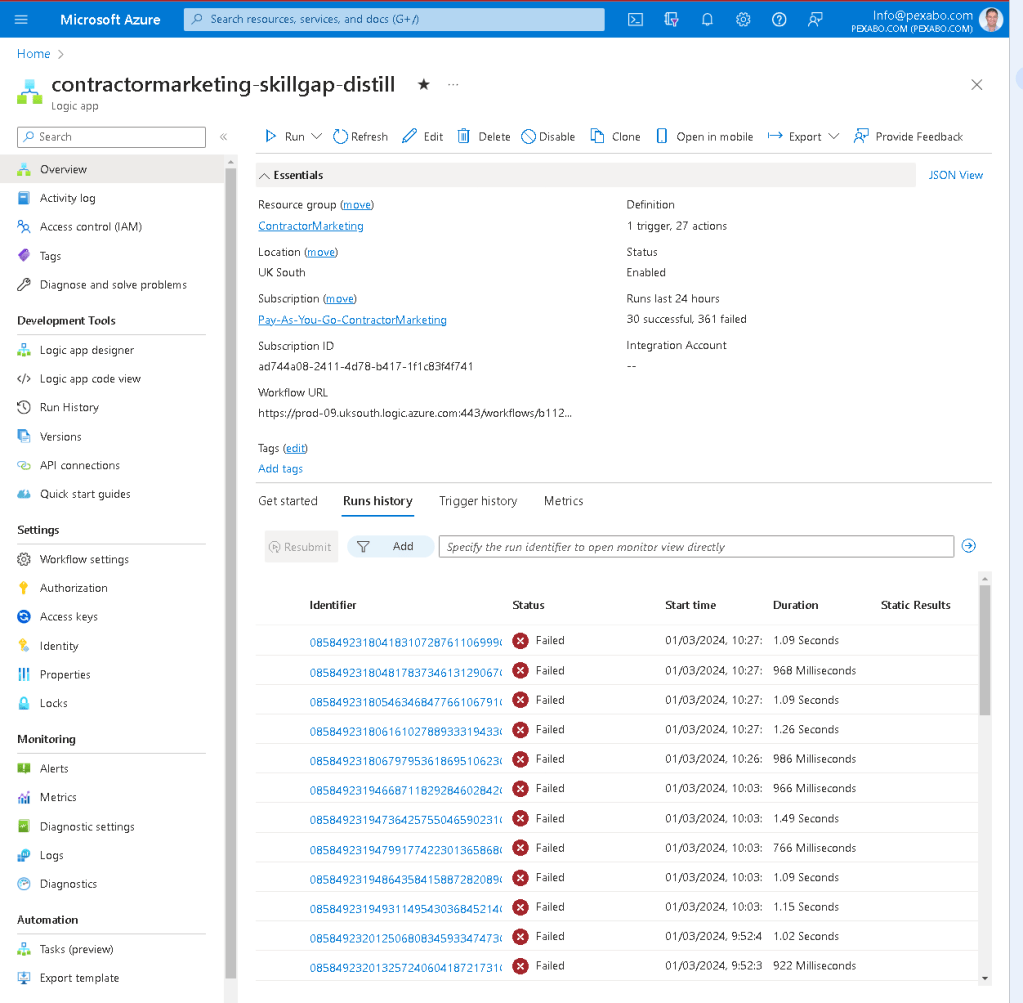
Task: Open Locks in sidebar
Action: (x=53, y=703)
